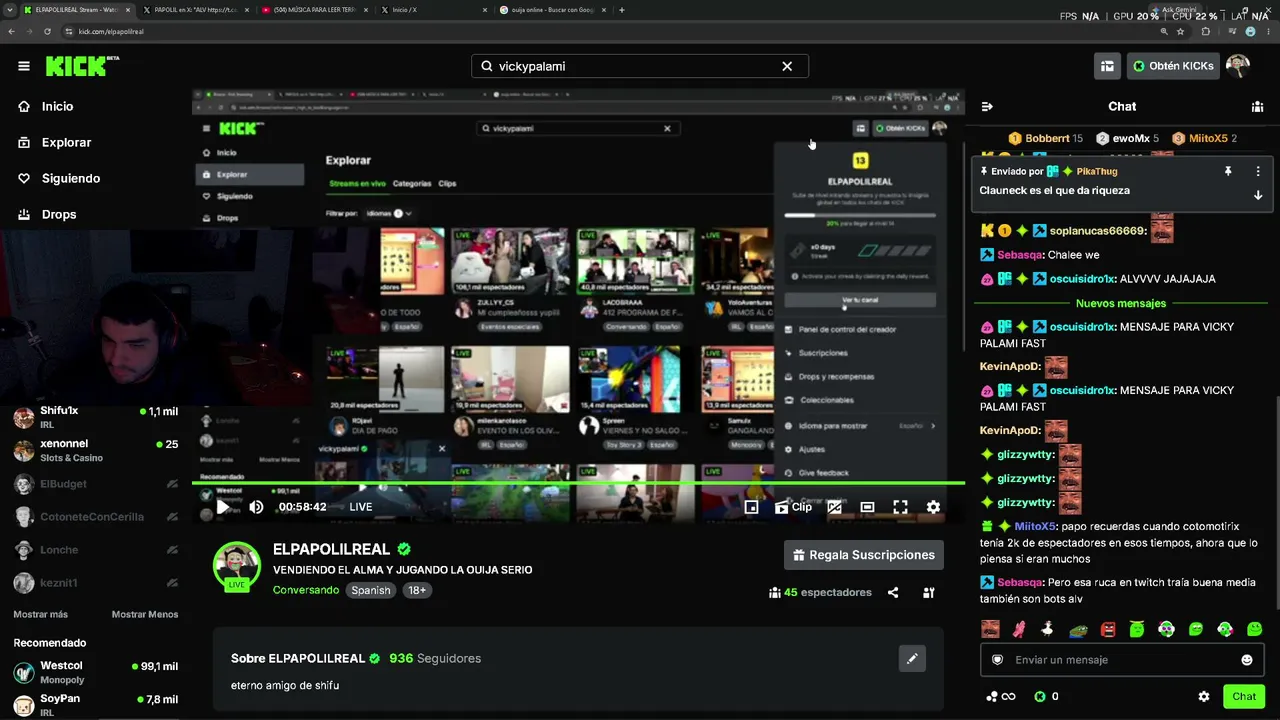1280x720 pixels.
Task: Open the profile avatar menu in header
Action: click(1238, 66)
